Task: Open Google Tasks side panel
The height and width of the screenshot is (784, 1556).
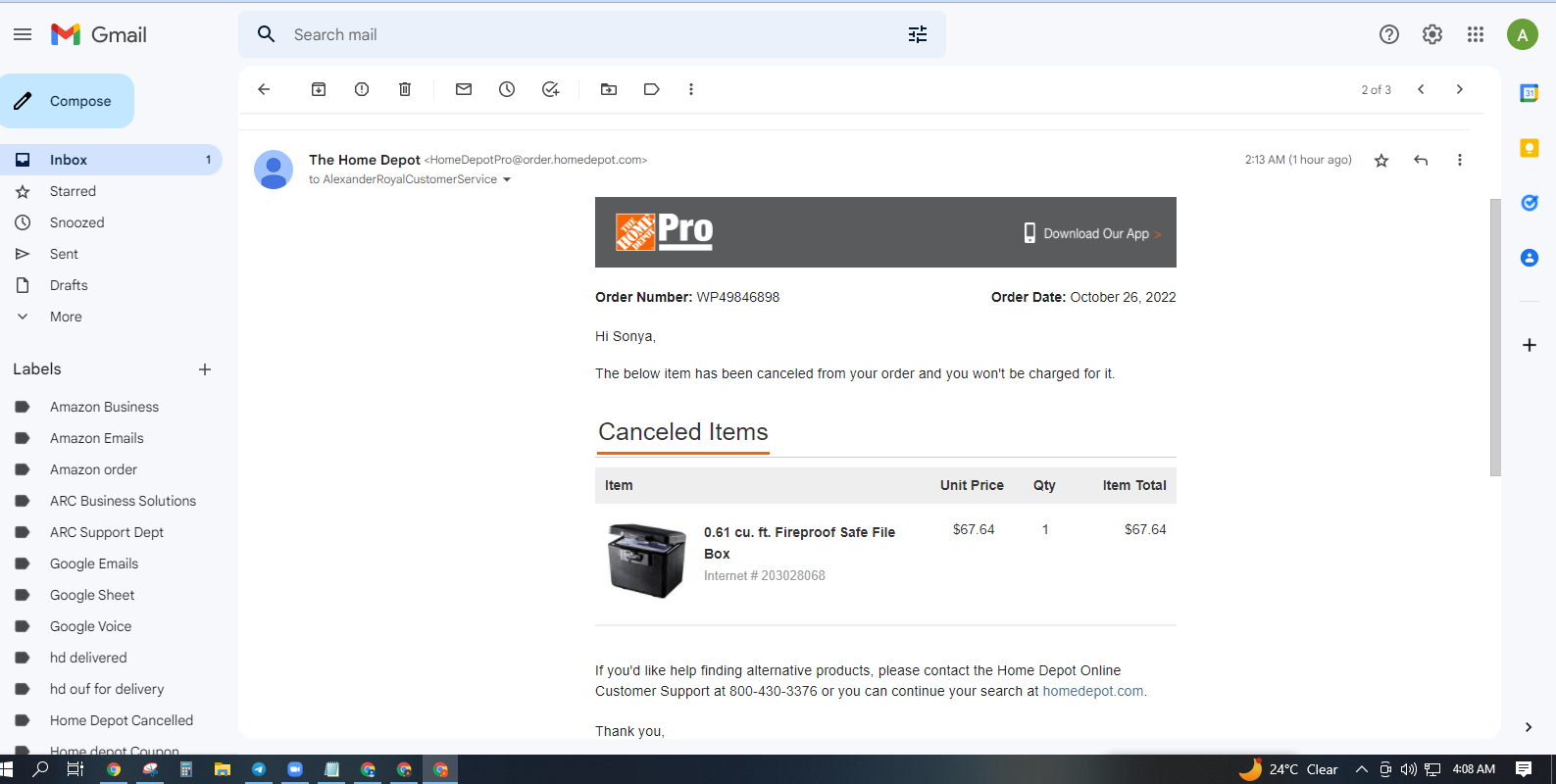Action: tap(1530, 203)
